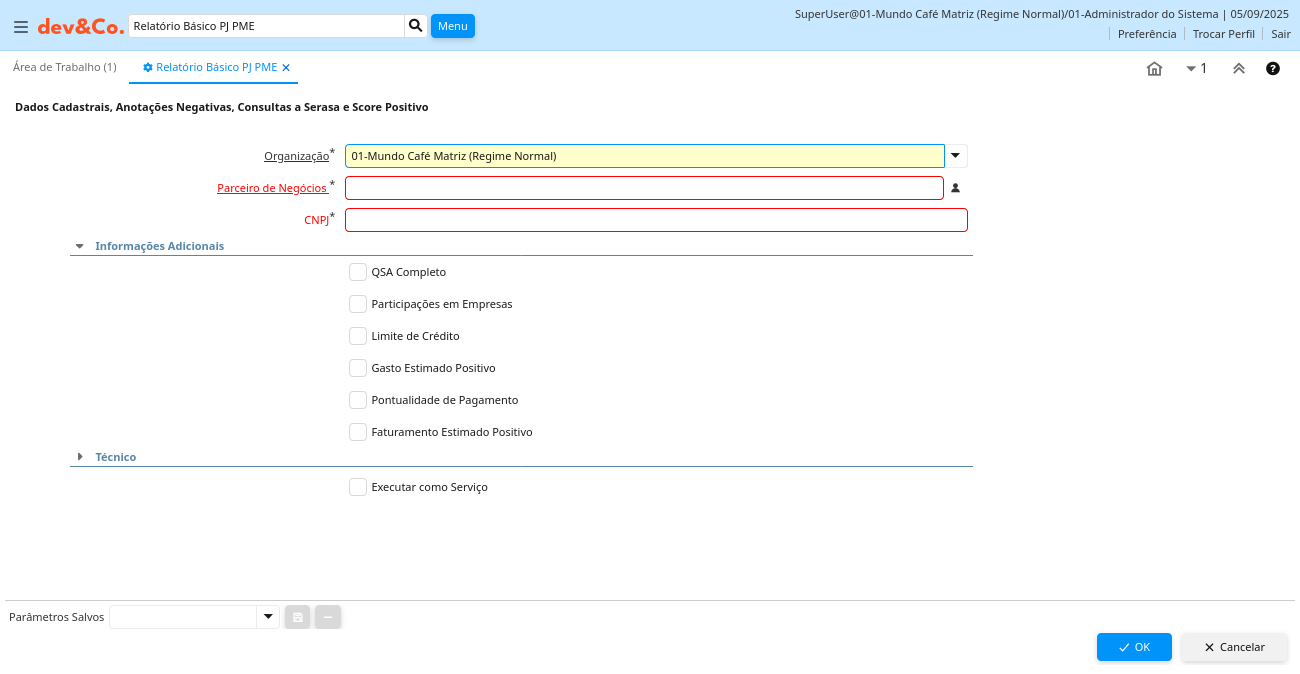Collapse the Informações Adicionais section
This screenshot has width=1300, height=674.
click(x=80, y=246)
